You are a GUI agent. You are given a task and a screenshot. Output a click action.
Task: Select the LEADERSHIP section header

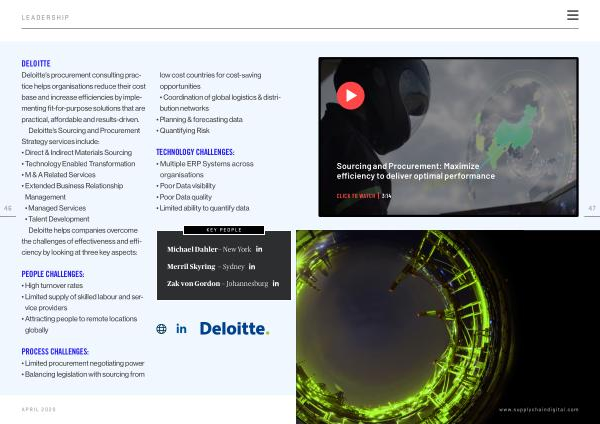tap(46, 18)
